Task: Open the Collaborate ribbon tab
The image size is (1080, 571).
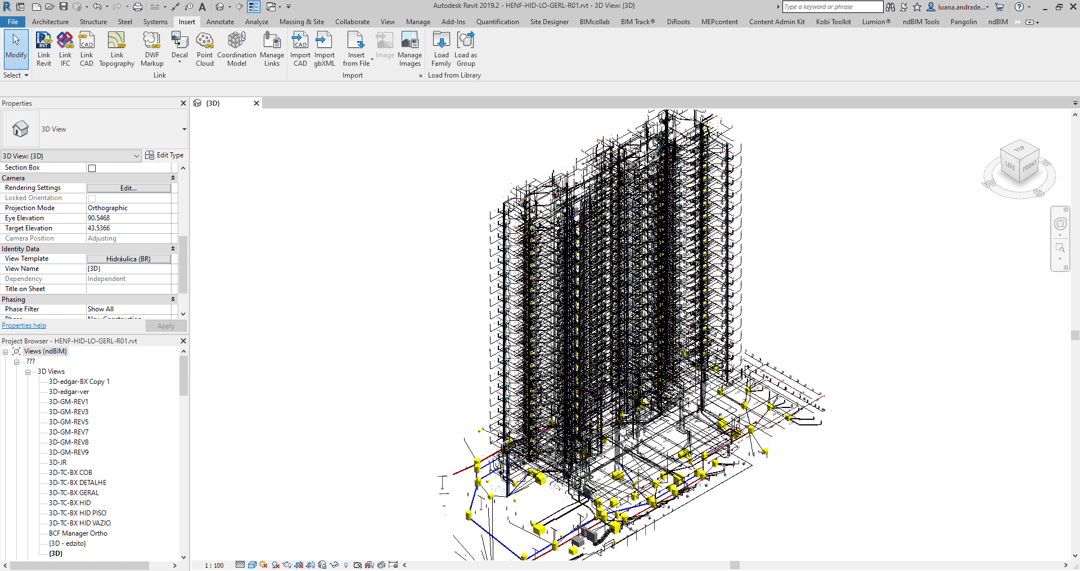Action: 352,21
